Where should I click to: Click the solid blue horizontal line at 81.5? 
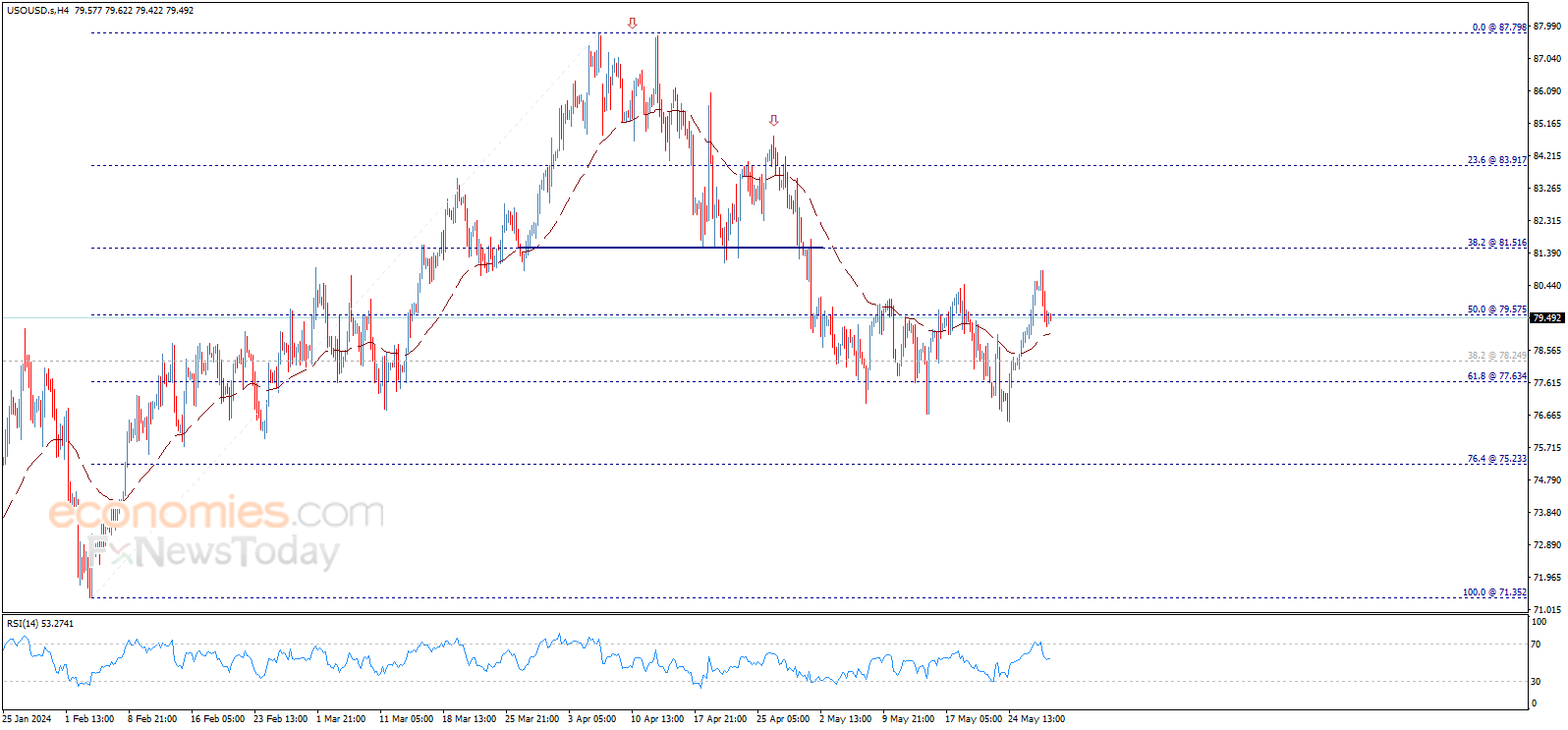click(671, 248)
